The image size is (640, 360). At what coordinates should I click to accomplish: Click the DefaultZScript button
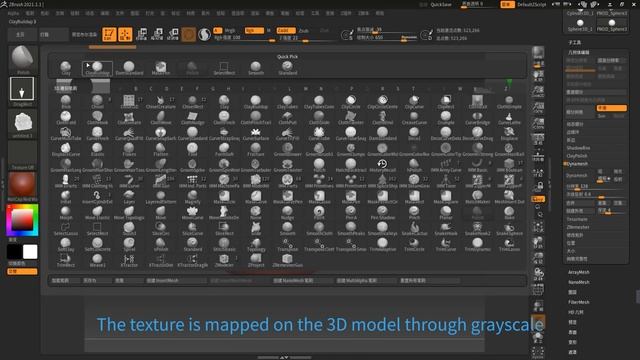(531, 4)
